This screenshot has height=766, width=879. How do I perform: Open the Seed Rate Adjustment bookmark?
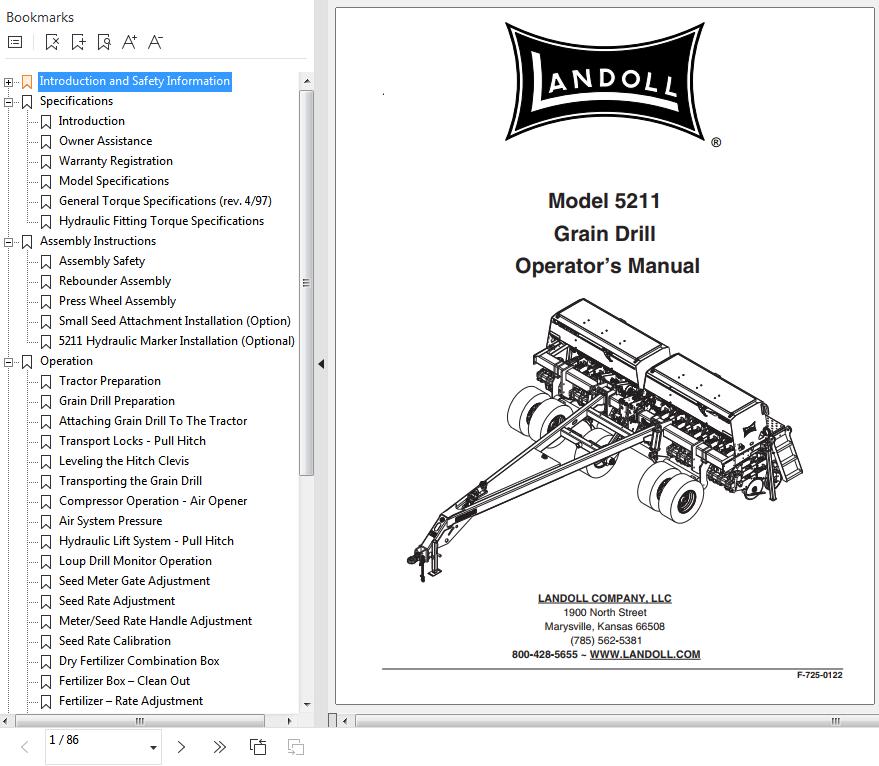(x=117, y=601)
